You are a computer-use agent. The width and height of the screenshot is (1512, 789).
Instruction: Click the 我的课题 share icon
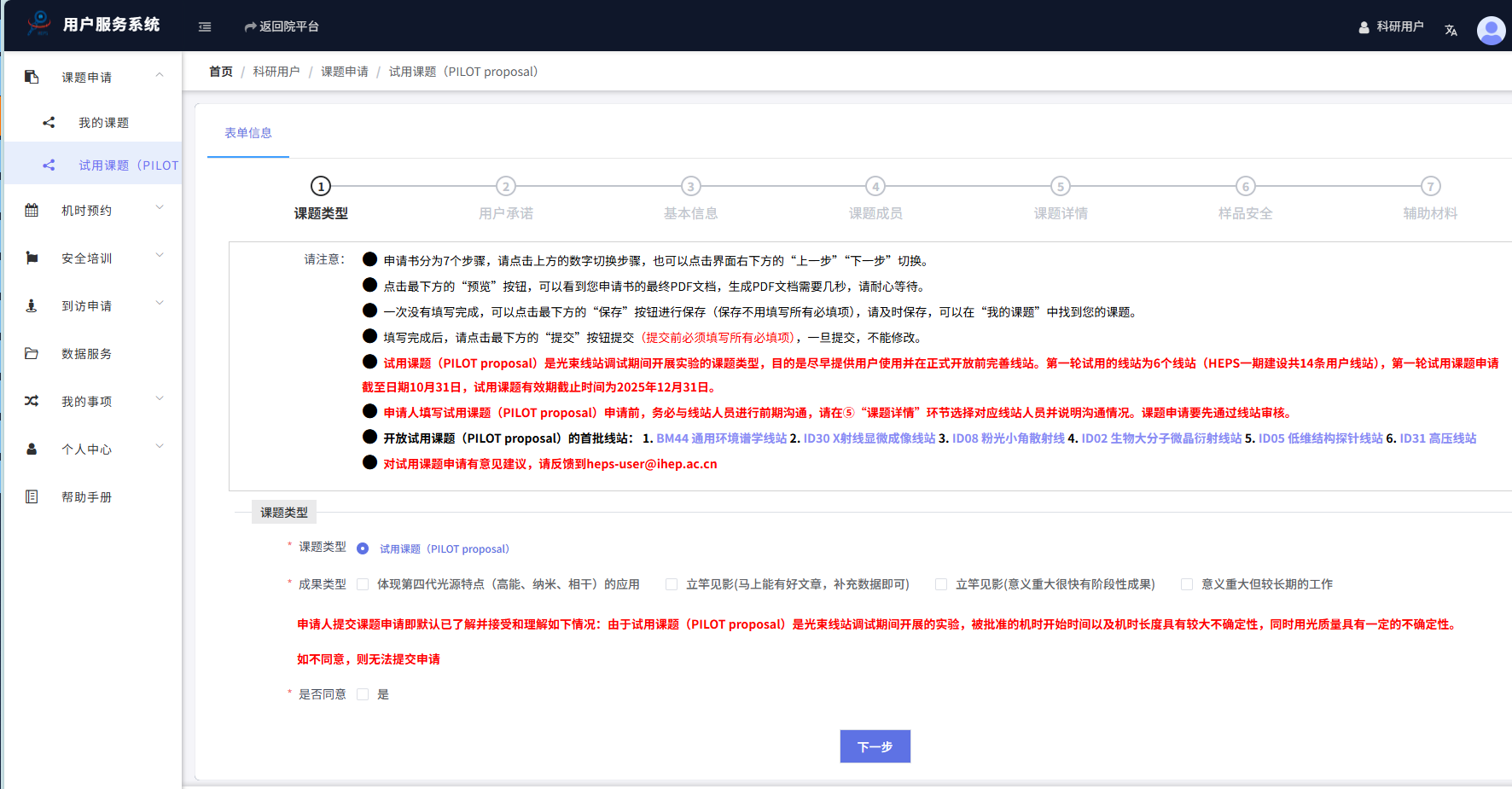tap(49, 123)
